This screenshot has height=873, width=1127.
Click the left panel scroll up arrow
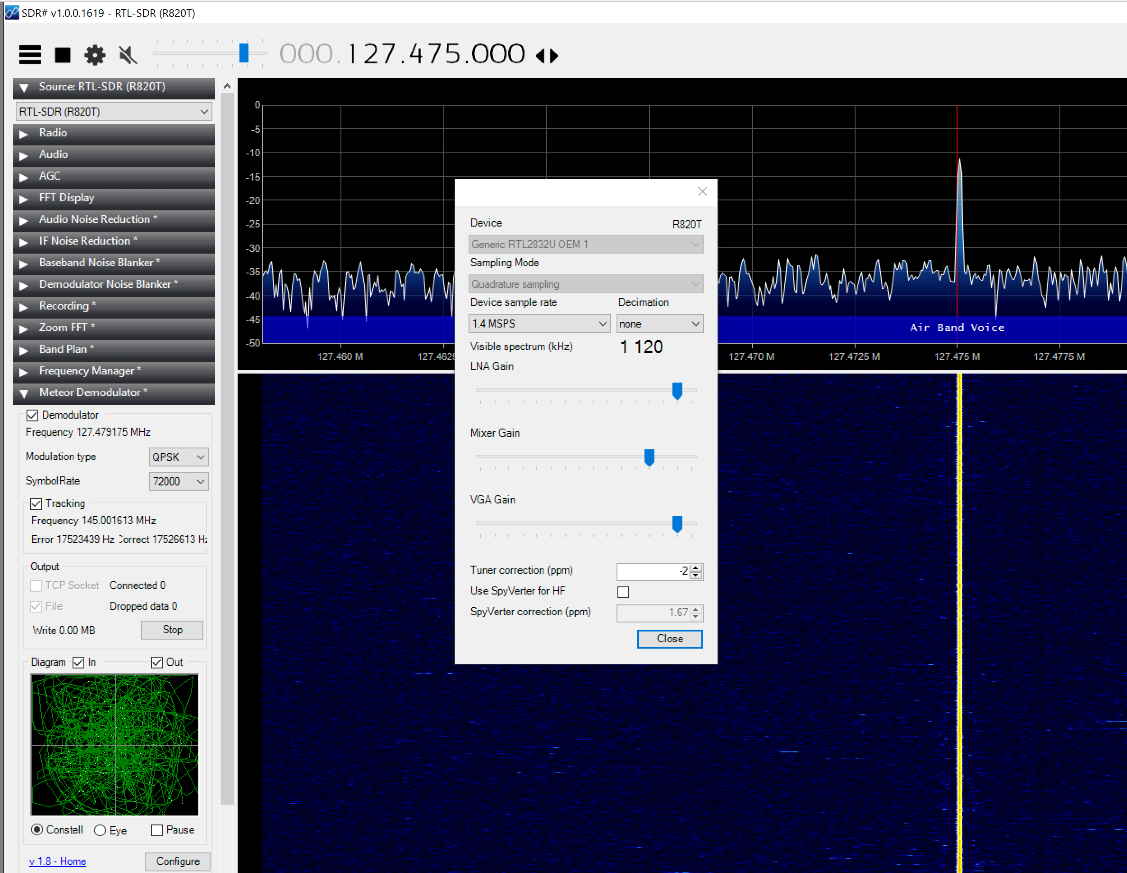227,86
